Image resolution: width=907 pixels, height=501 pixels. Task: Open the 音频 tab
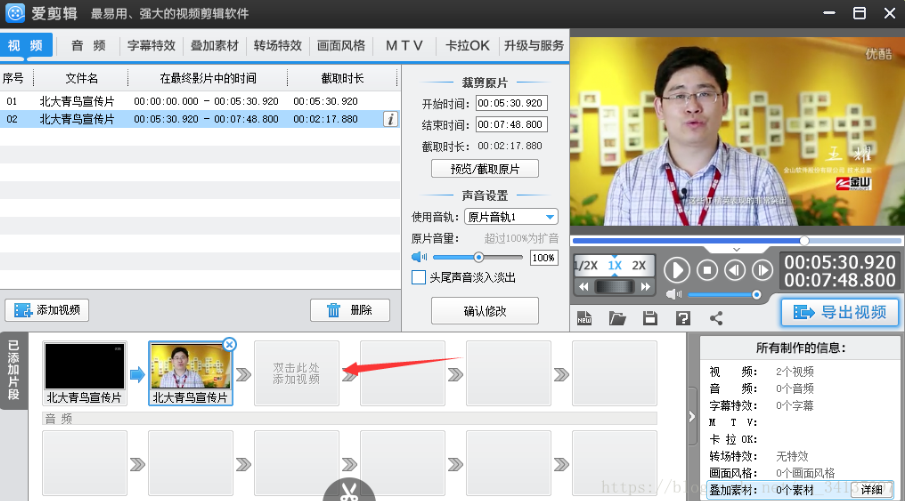point(89,46)
